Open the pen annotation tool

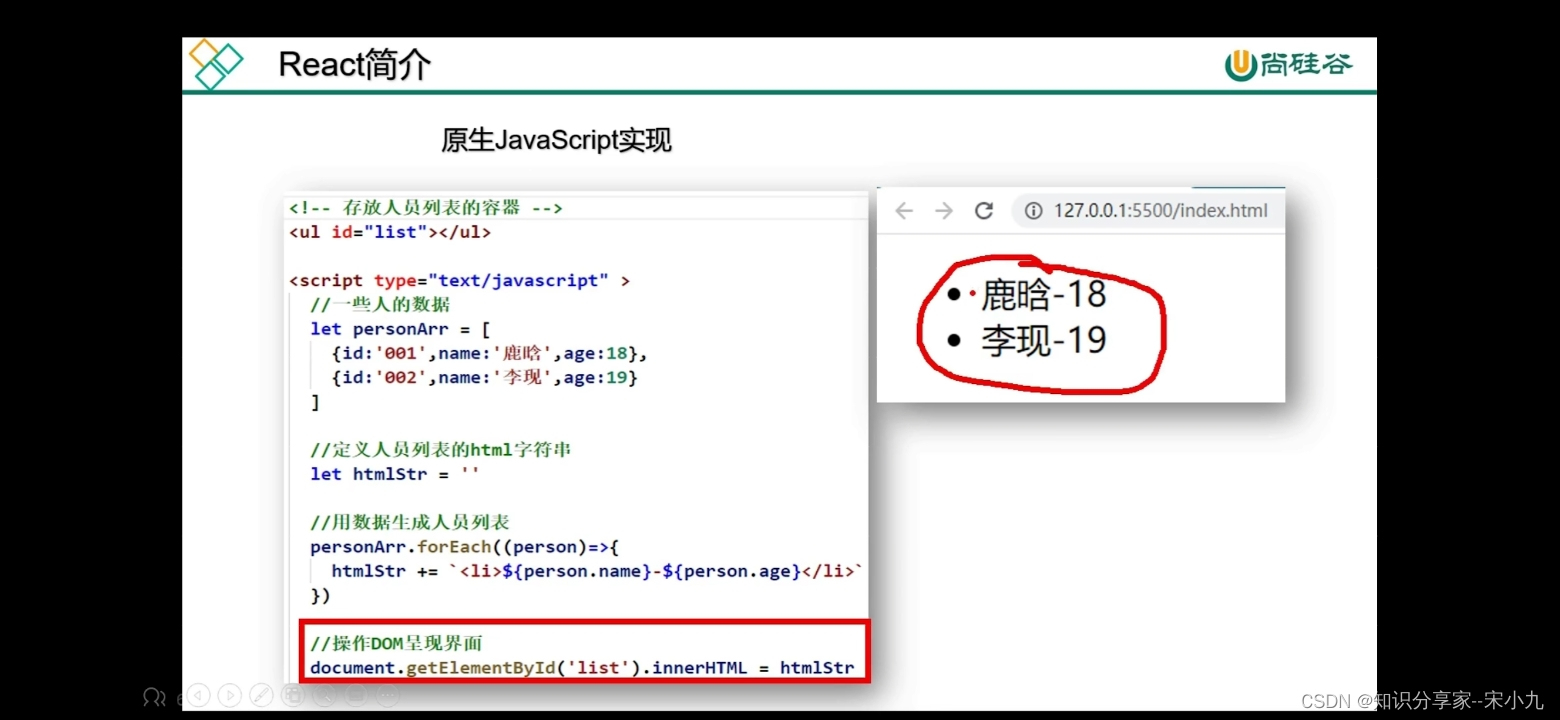click(261, 695)
